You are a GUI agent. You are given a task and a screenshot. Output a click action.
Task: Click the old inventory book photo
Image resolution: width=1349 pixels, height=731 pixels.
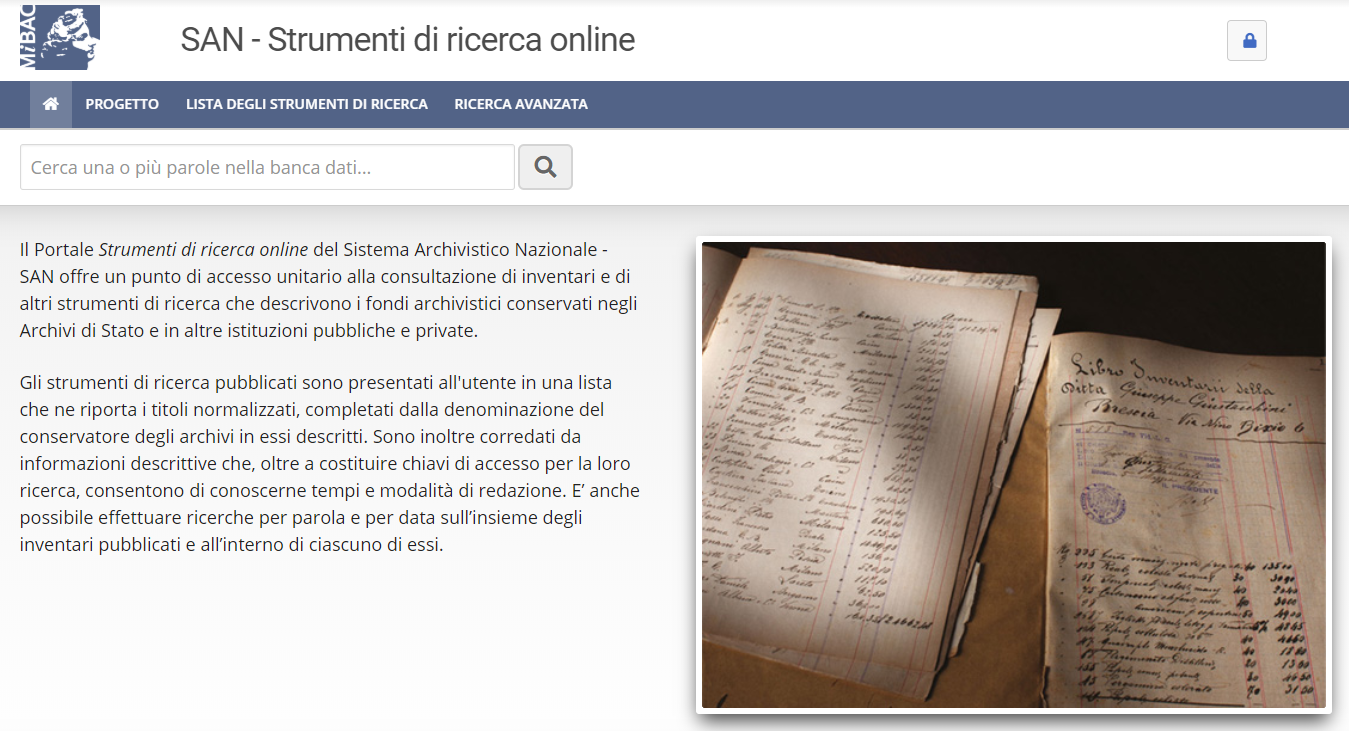tap(1014, 475)
